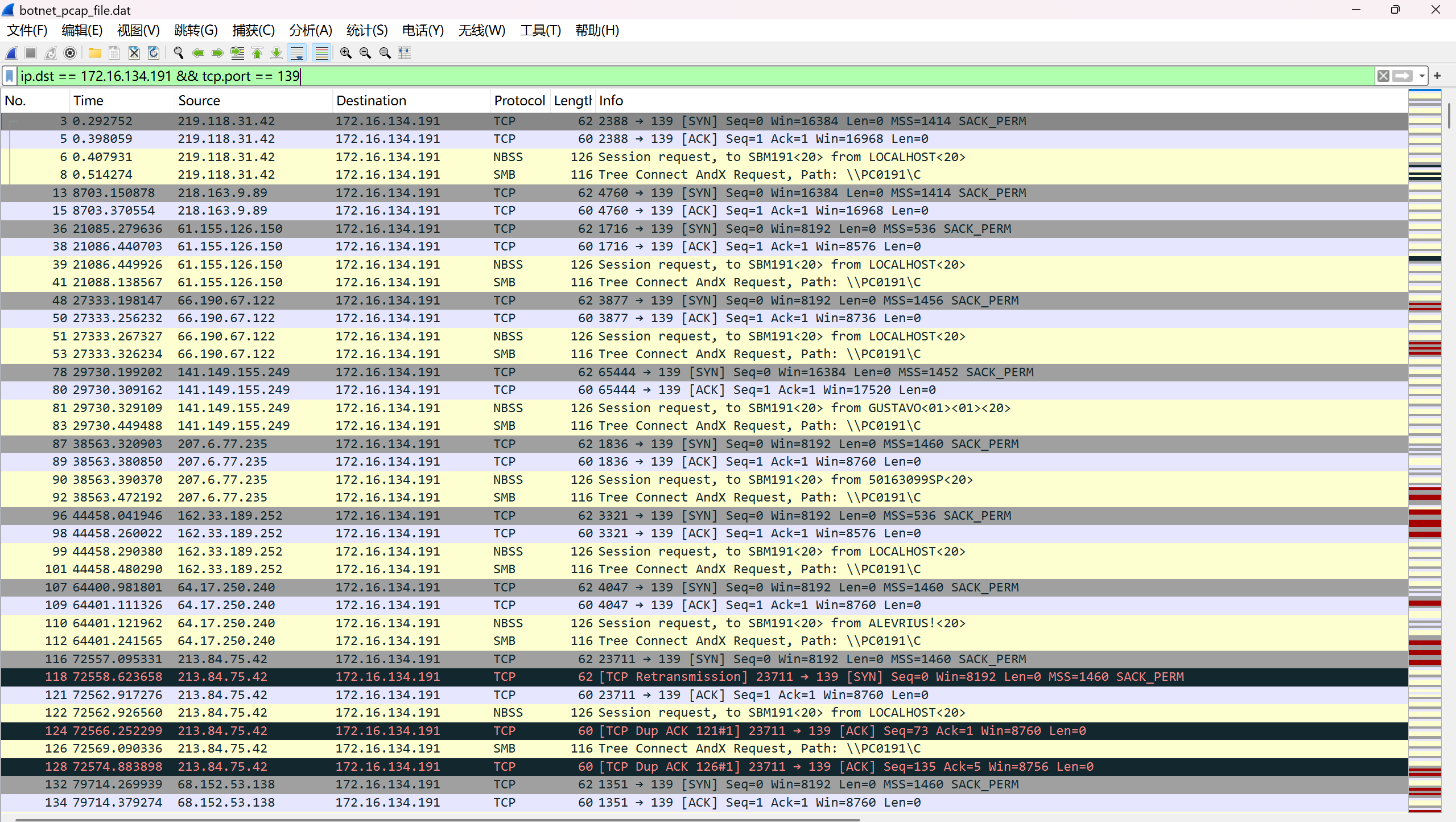The height and width of the screenshot is (822, 1456).
Task: Go to the first packet arrow icon
Action: coord(257,53)
